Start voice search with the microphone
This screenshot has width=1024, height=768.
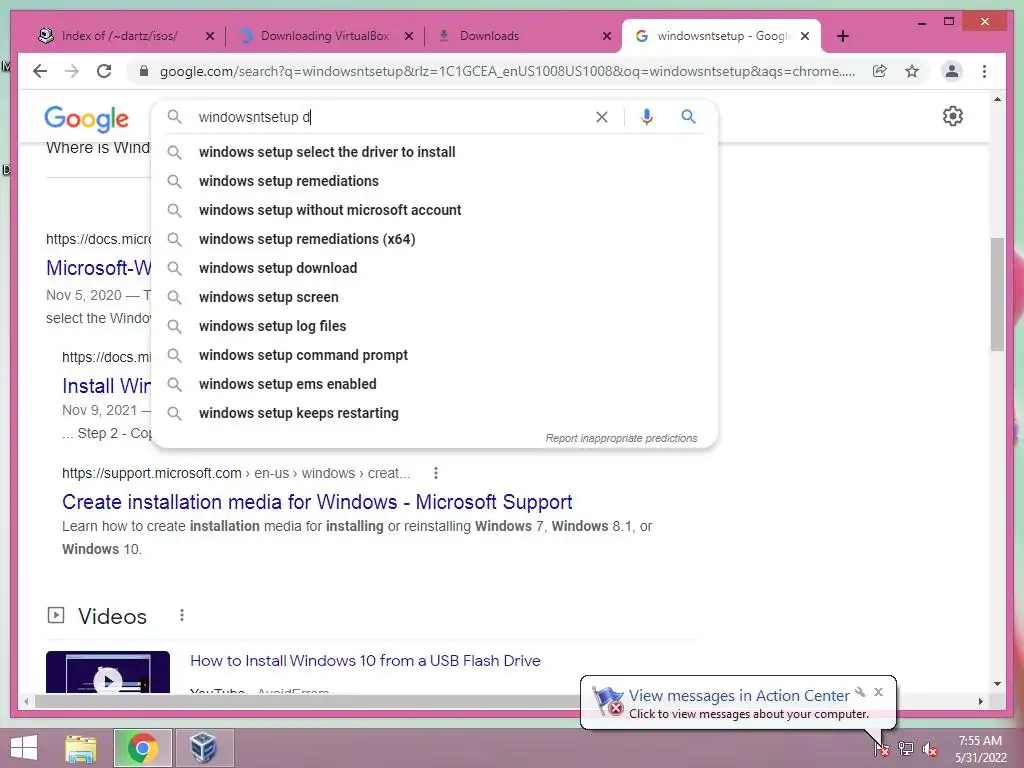tap(647, 117)
